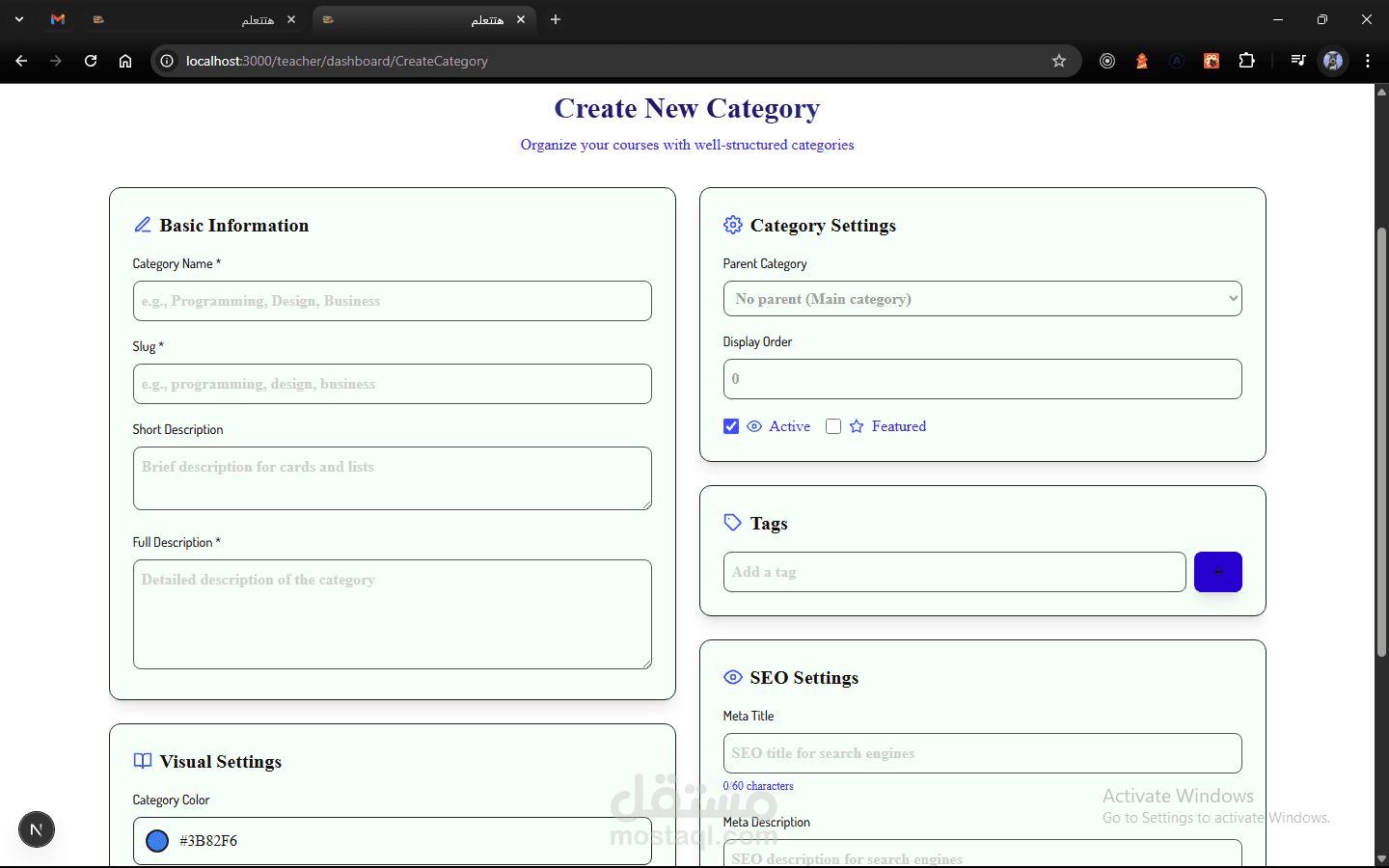Open the browser Extensions puzzle icon
1389x868 pixels.
pos(1246,61)
